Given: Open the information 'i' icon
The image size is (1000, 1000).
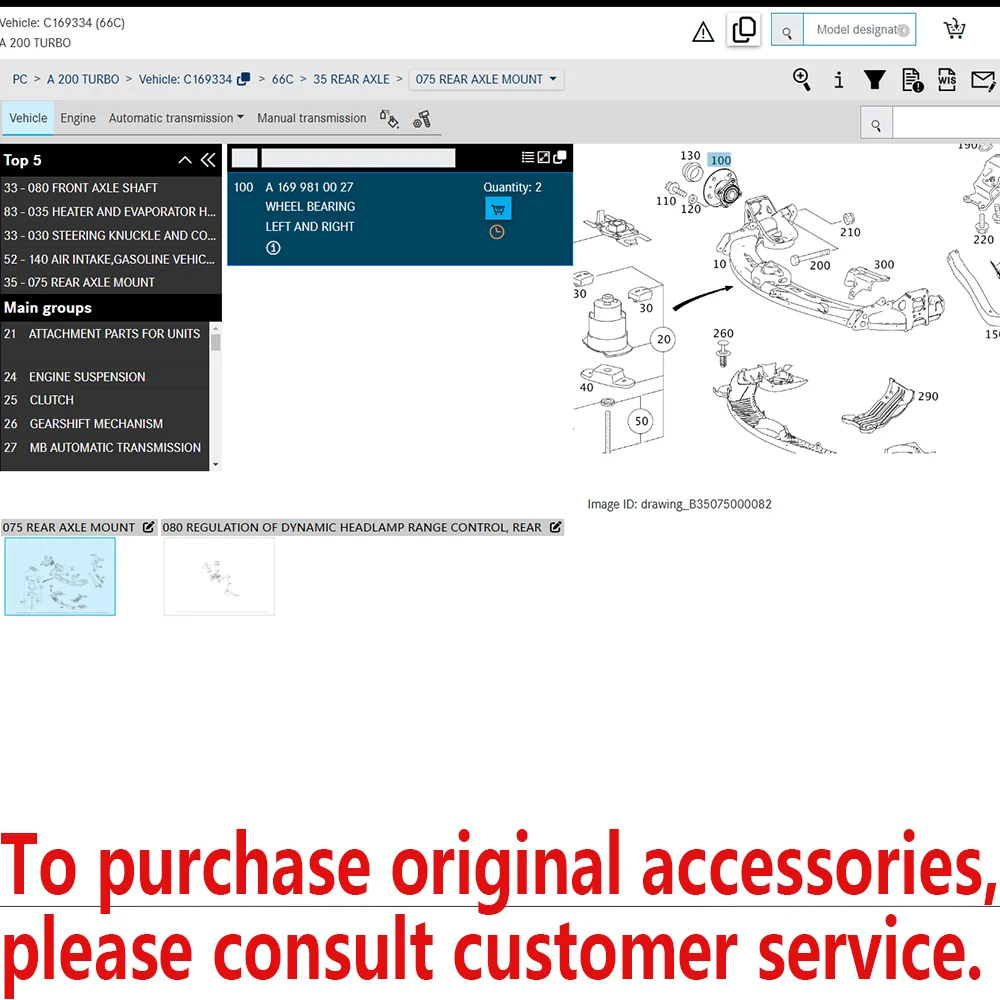Looking at the screenshot, I should click(x=839, y=80).
